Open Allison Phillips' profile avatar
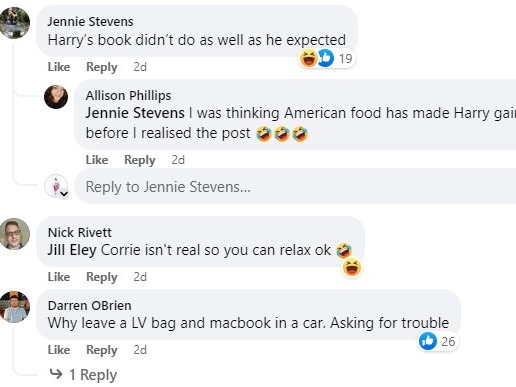Image resolution: width=516 pixels, height=387 pixels. pos(56,97)
